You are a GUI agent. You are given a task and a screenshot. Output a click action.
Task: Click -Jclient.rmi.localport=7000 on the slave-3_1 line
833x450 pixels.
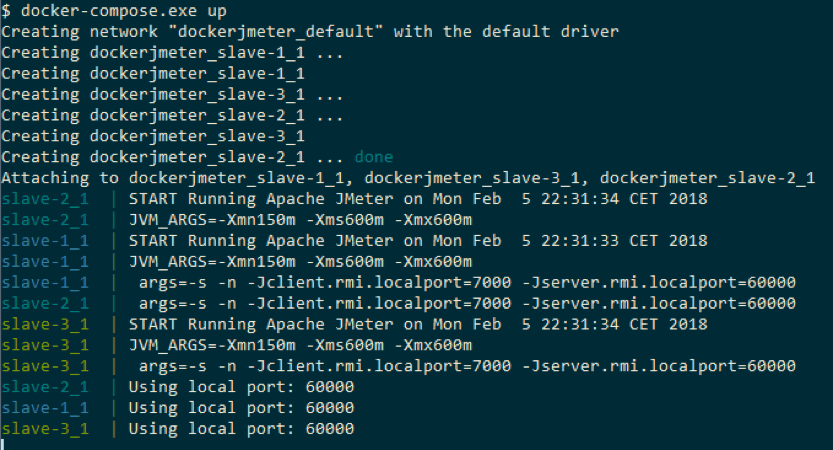coord(379,366)
